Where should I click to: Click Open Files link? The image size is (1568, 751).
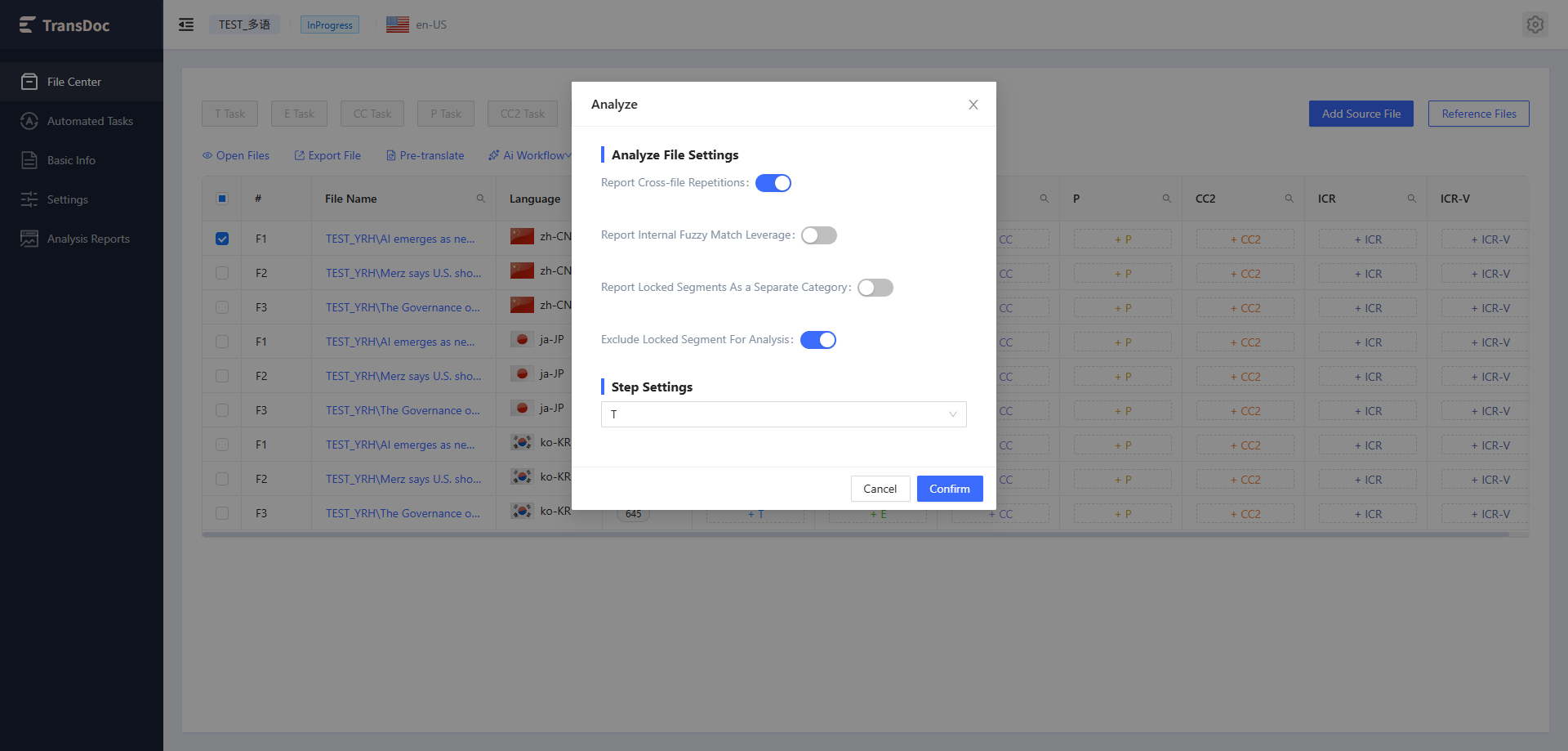coord(236,155)
